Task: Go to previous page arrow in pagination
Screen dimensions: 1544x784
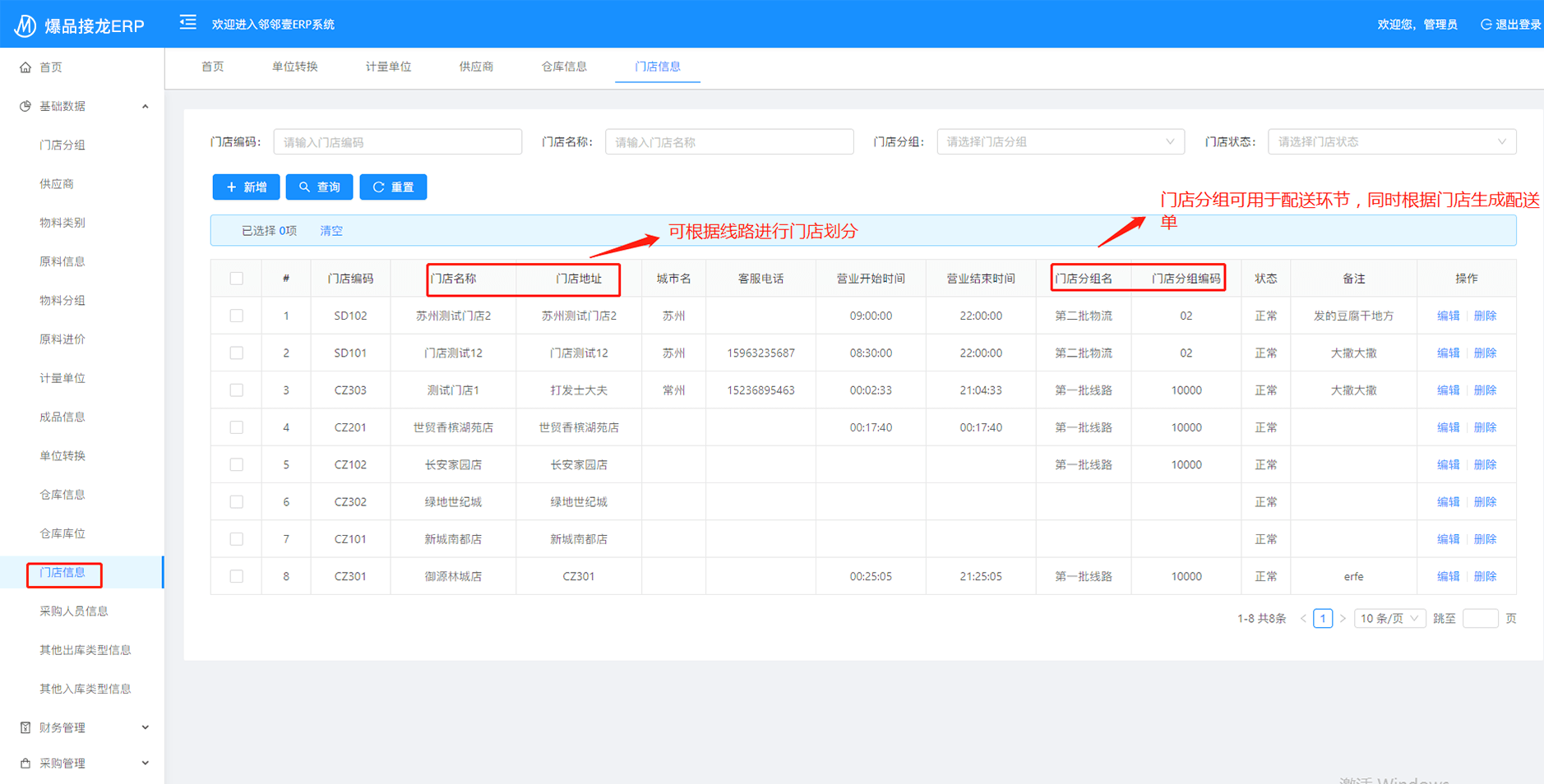Action: 1303,618
